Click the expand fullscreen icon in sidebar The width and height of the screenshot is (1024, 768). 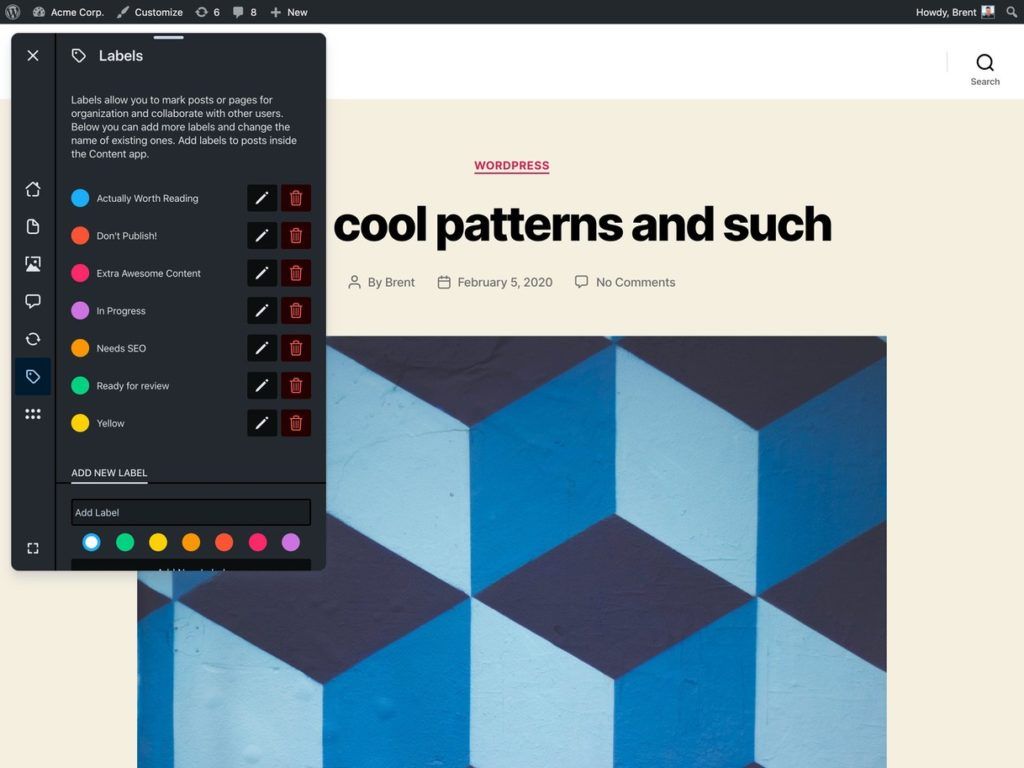pyautogui.click(x=33, y=548)
